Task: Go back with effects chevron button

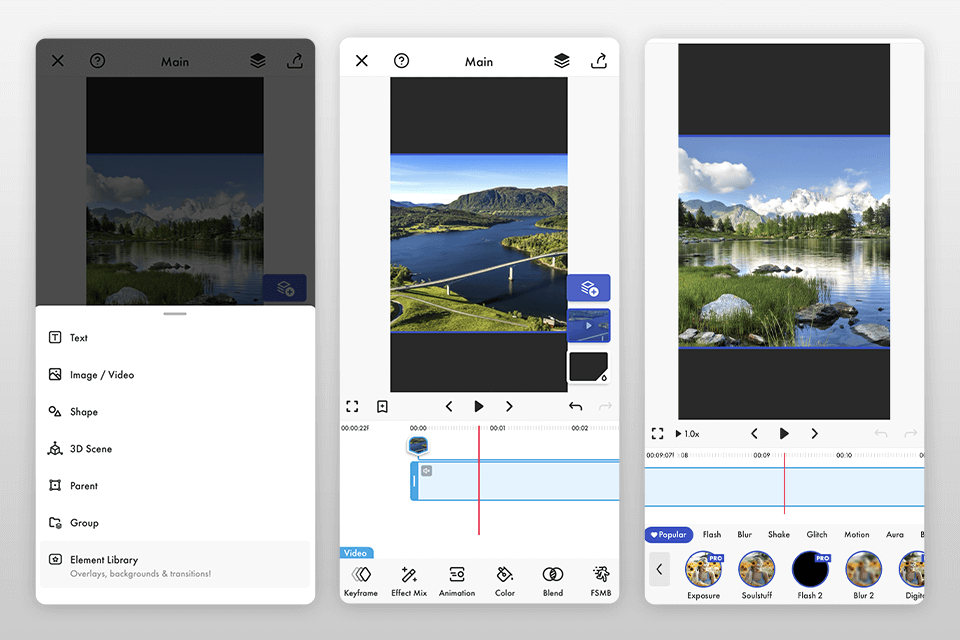Action: coord(659,569)
